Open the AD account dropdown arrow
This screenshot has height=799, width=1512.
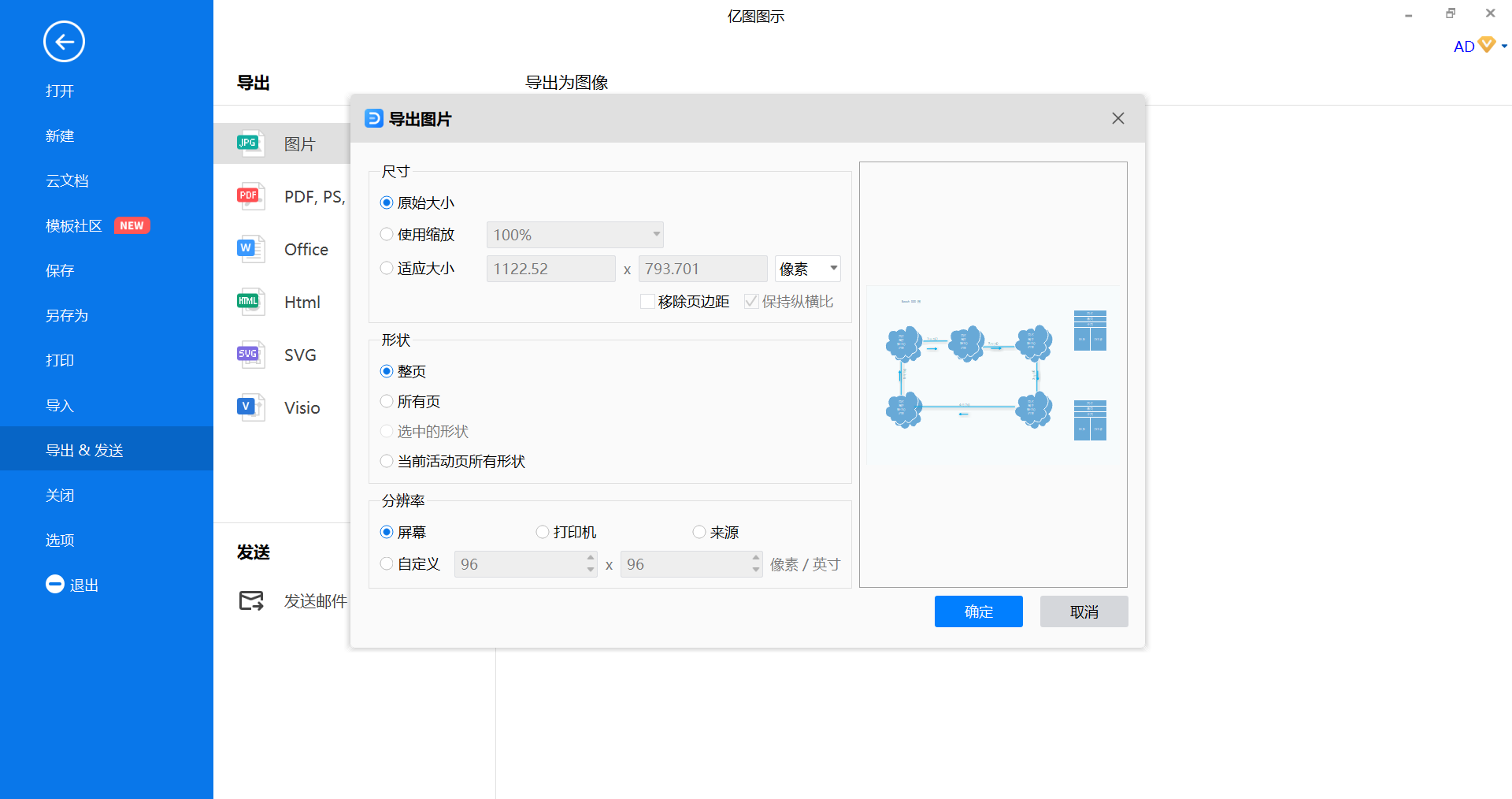pyautogui.click(x=1504, y=46)
